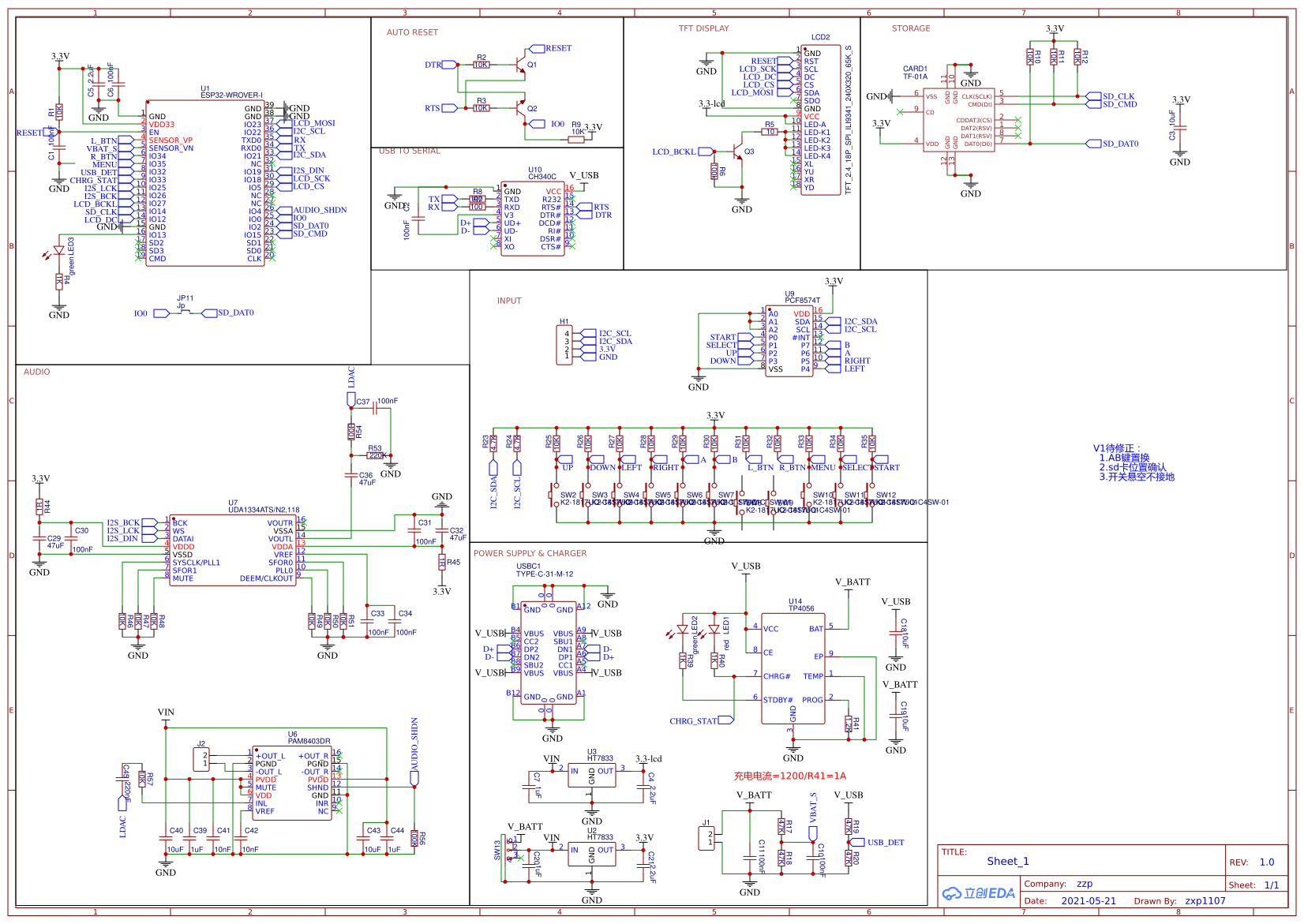Image resolution: width=1304 pixels, height=924 pixels.
Task: Click the TYPE-C-31-M-12 connector label
Action: [x=545, y=574]
